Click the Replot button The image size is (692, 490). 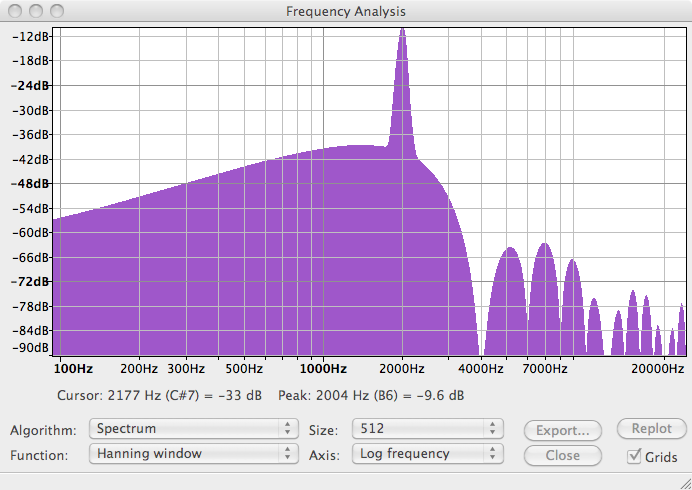[651, 429]
